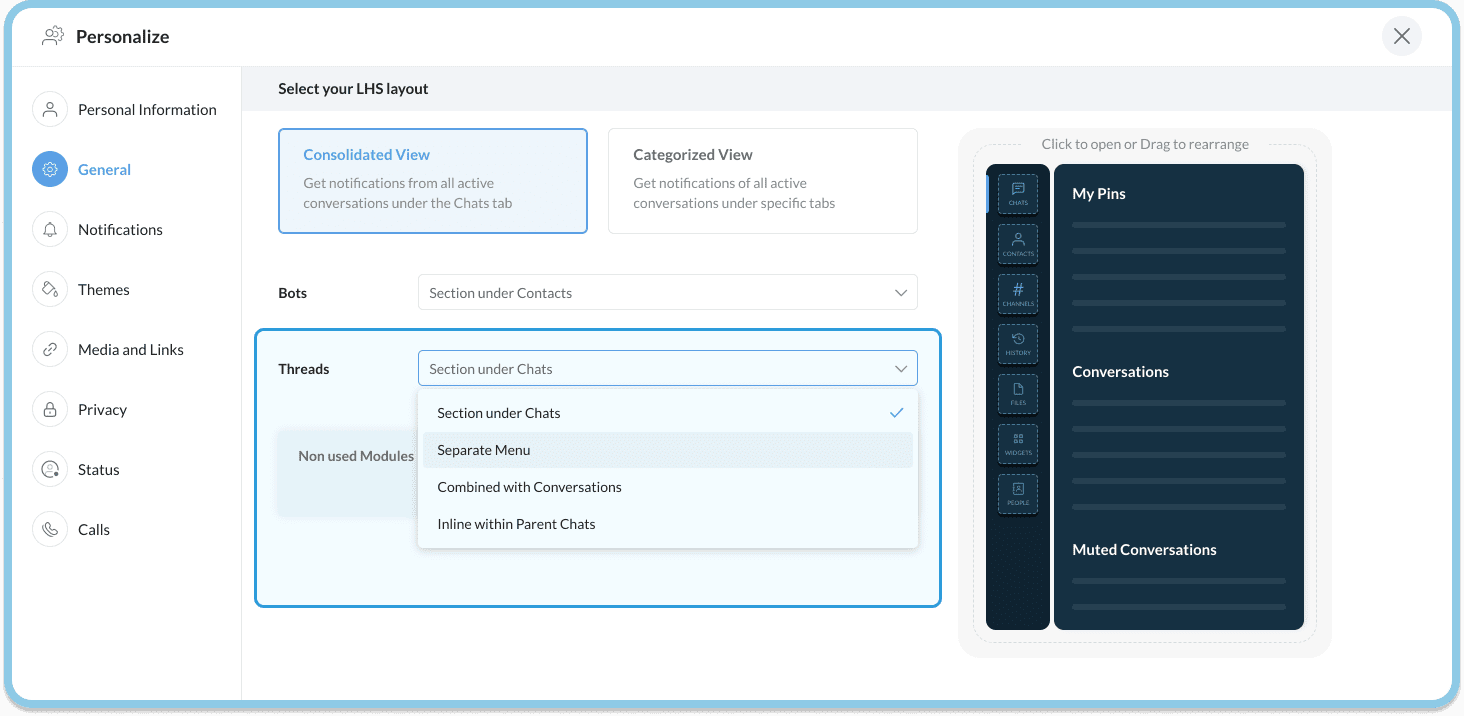
Task: Click the My Pins section in preview
Action: [x=1099, y=194]
